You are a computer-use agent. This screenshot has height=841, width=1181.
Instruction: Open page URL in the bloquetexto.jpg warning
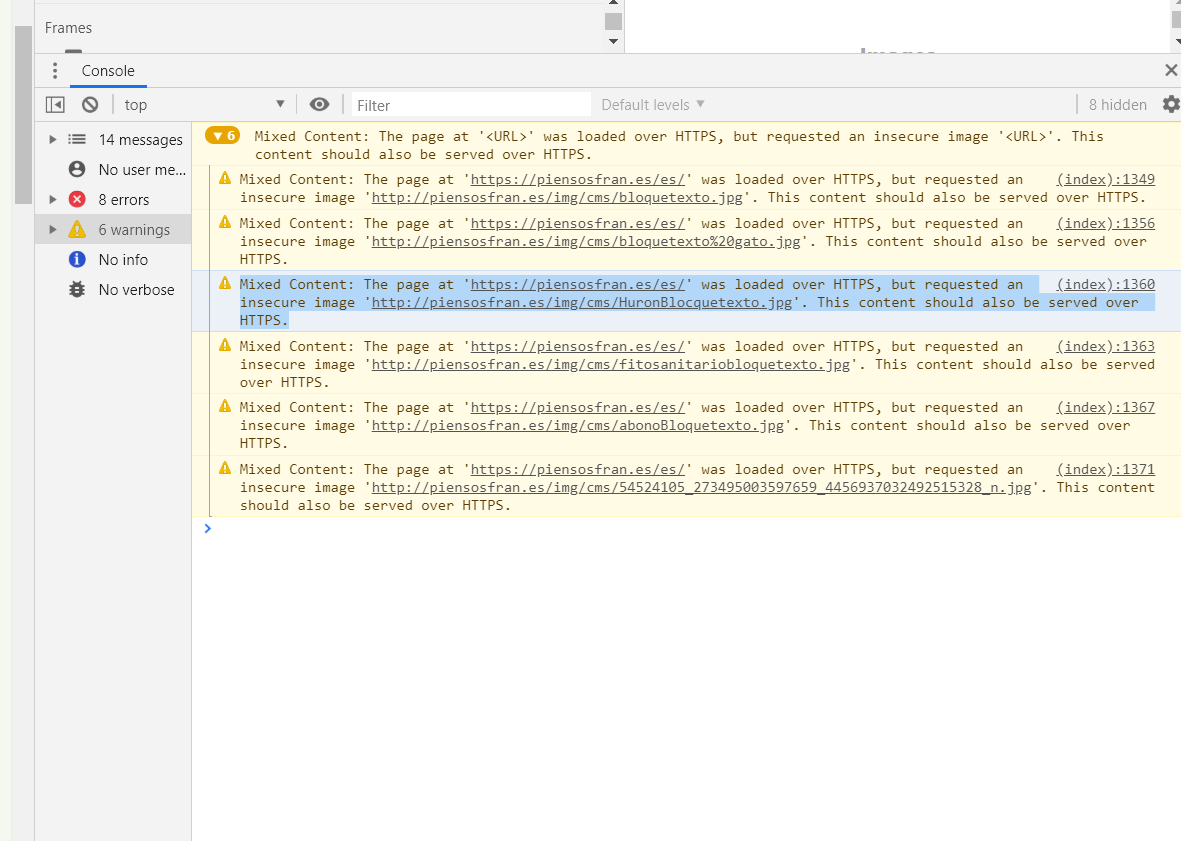coord(578,179)
